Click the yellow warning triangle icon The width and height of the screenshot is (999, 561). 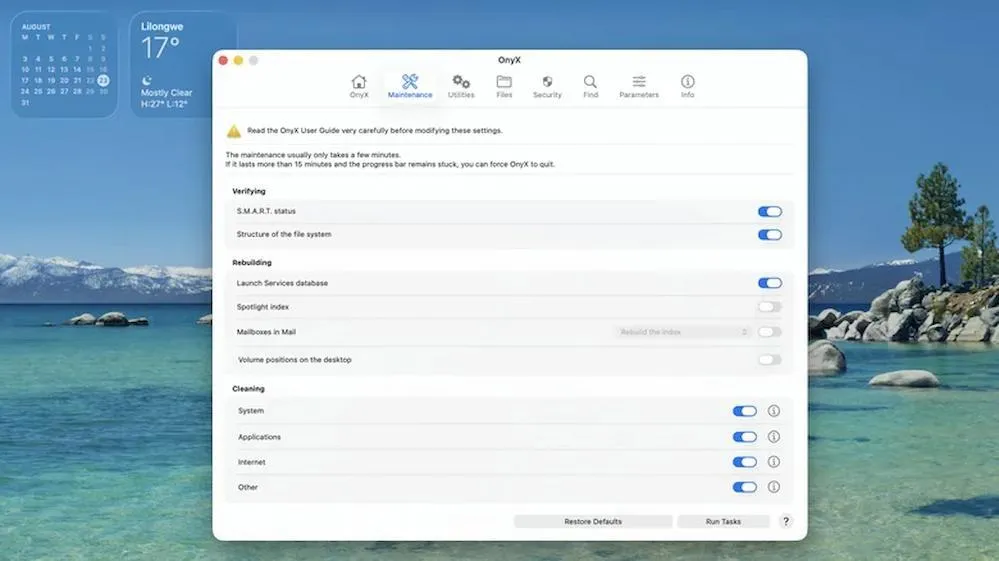click(234, 131)
